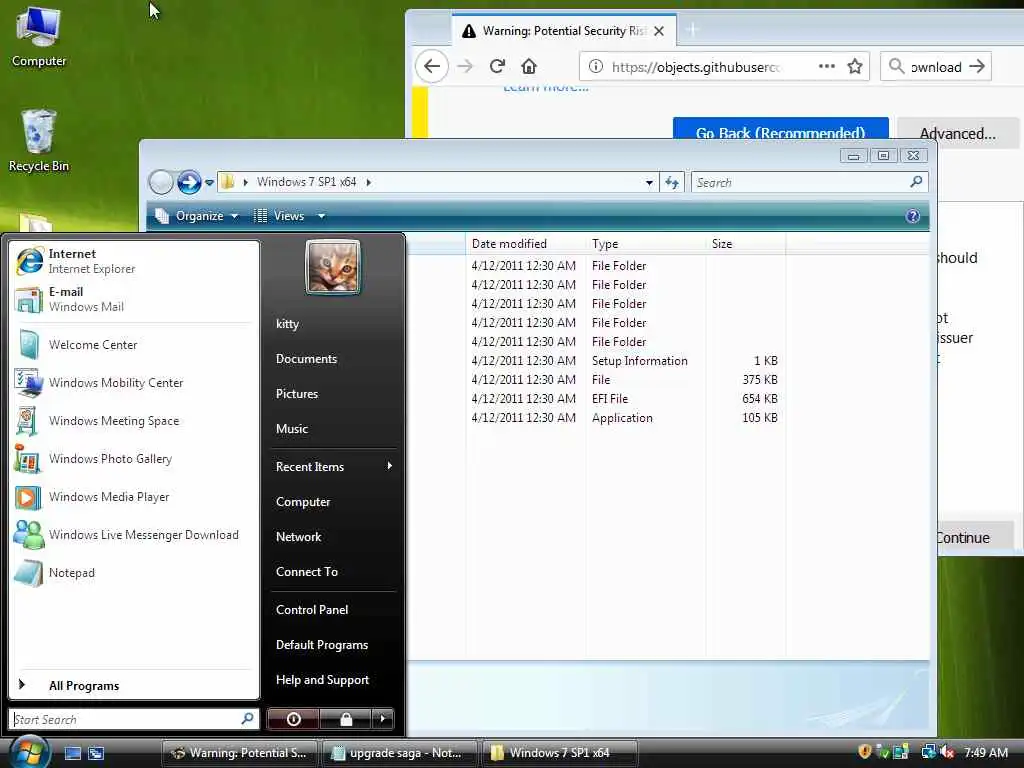Click the kitty user picture
This screenshot has width=1024, height=768.
332,266
